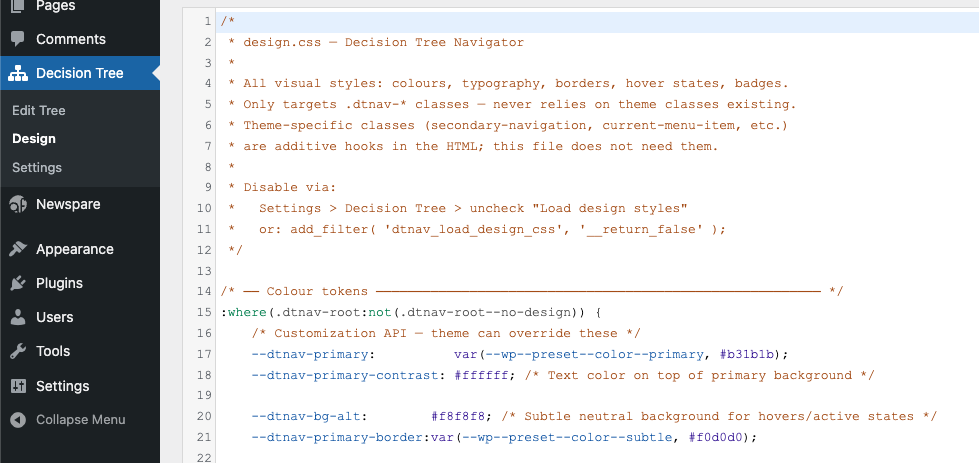Click the Appearance paintbrush icon

click(x=18, y=249)
